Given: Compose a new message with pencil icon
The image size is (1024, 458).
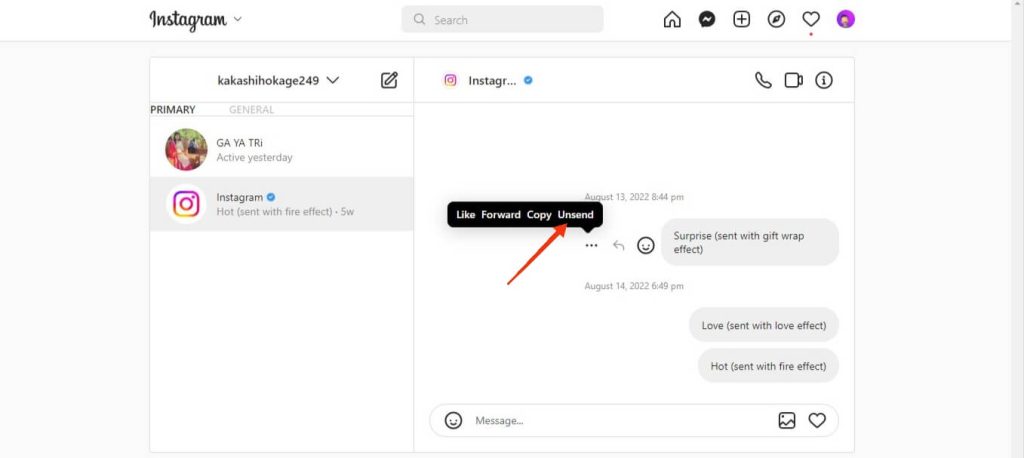Looking at the screenshot, I should pos(389,80).
